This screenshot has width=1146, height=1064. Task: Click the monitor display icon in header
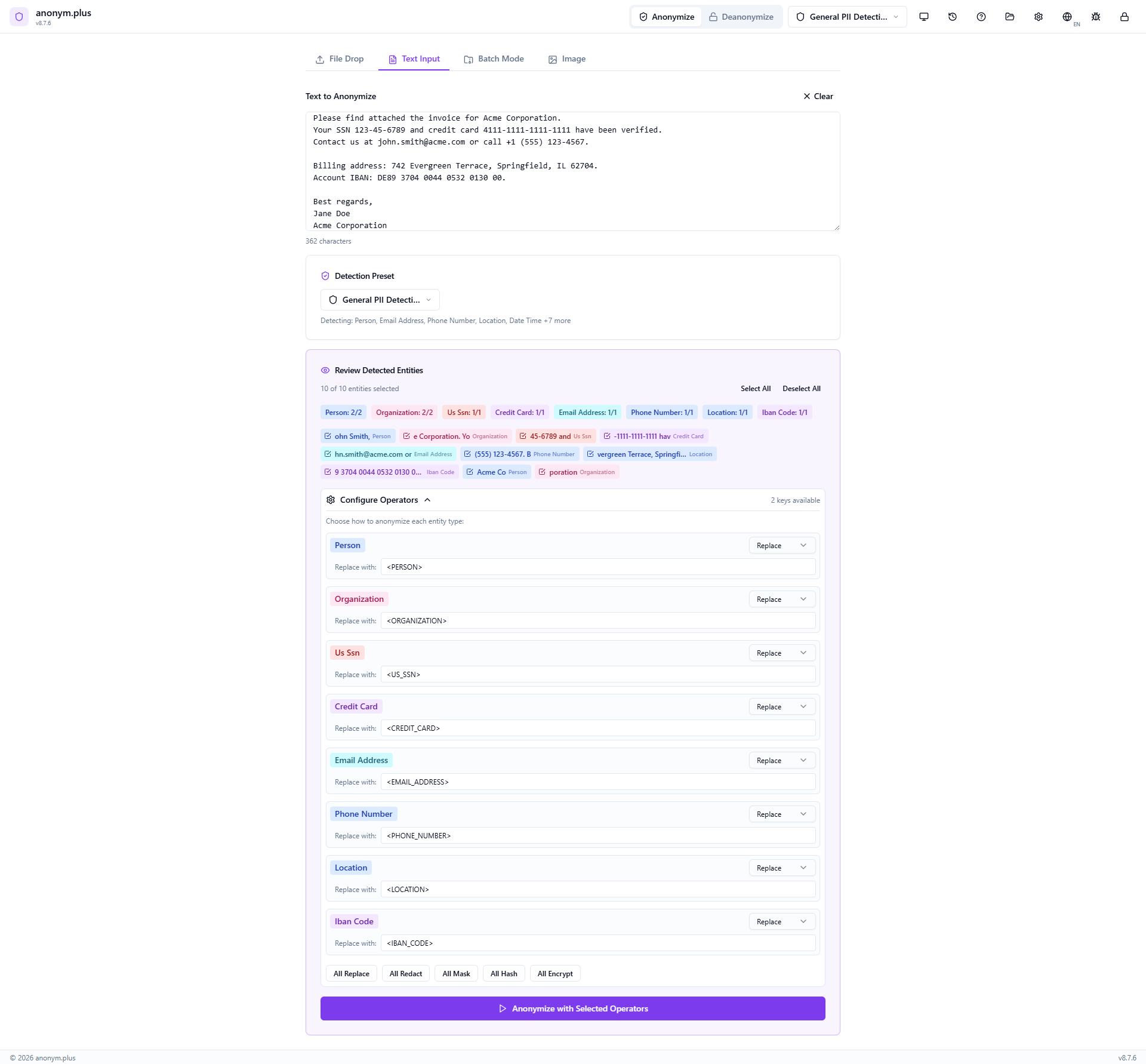click(x=923, y=17)
